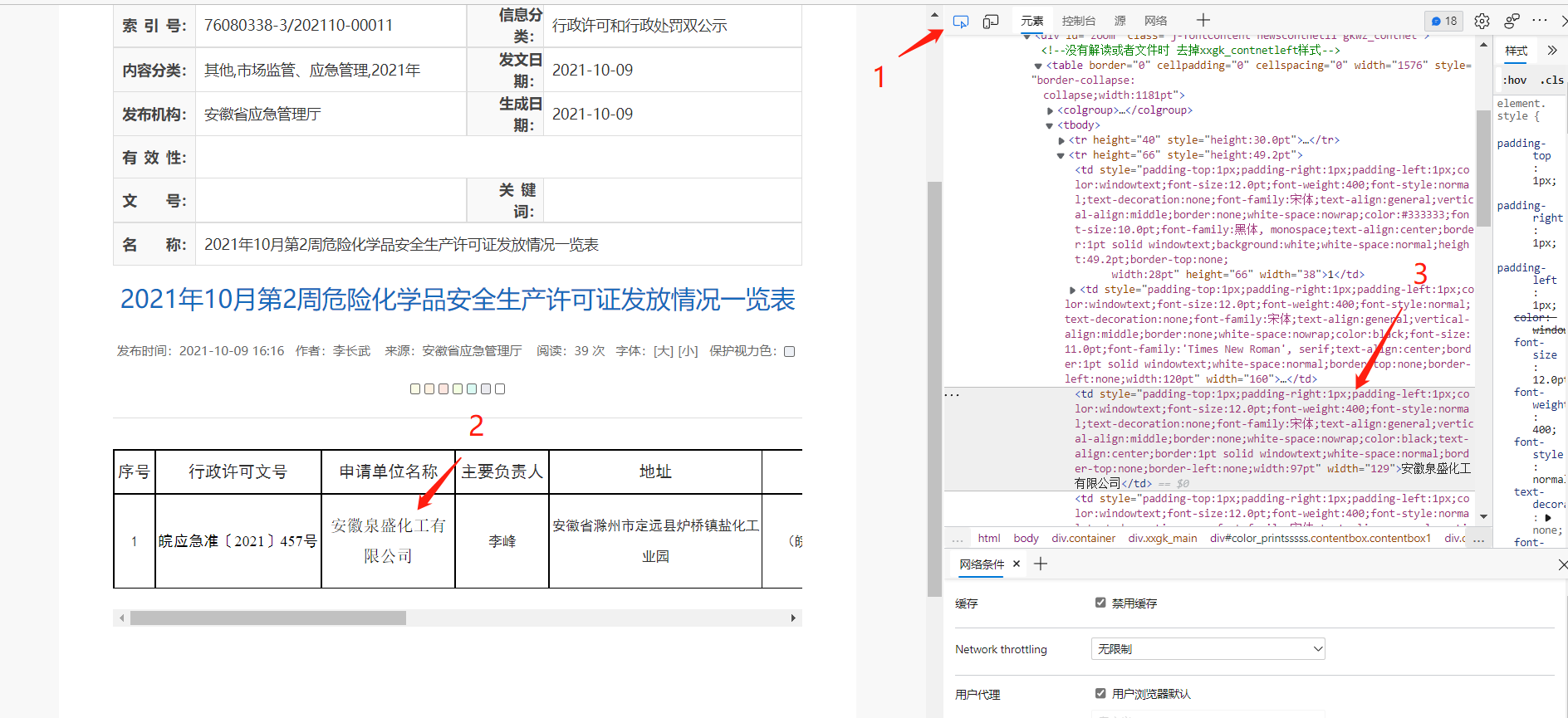This screenshot has height=718, width=1568.
Task: Switch to 源 Sources tab
Action: click(1120, 22)
